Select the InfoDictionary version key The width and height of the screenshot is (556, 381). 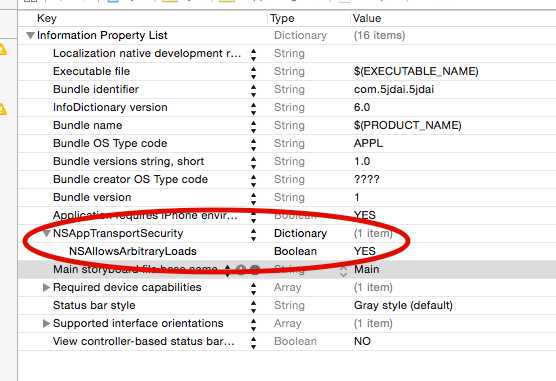click(110, 107)
